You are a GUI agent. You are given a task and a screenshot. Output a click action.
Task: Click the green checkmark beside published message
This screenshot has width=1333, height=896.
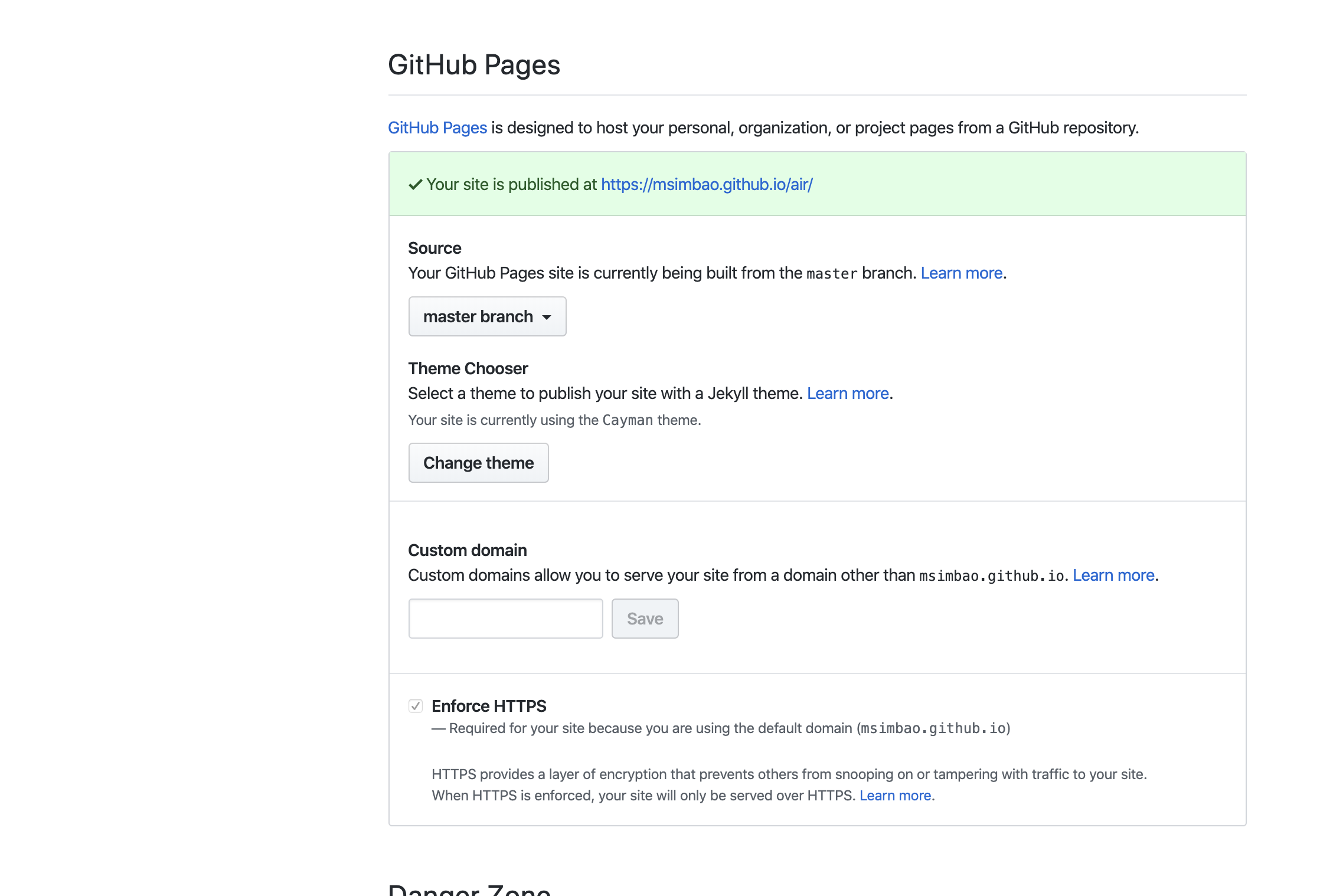click(x=415, y=185)
